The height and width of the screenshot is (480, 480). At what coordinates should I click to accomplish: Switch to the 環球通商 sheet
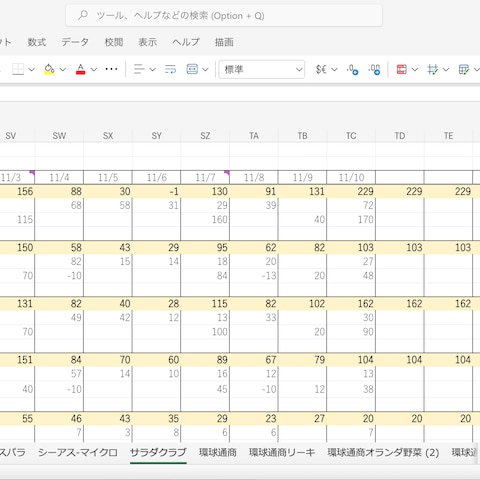point(218,452)
